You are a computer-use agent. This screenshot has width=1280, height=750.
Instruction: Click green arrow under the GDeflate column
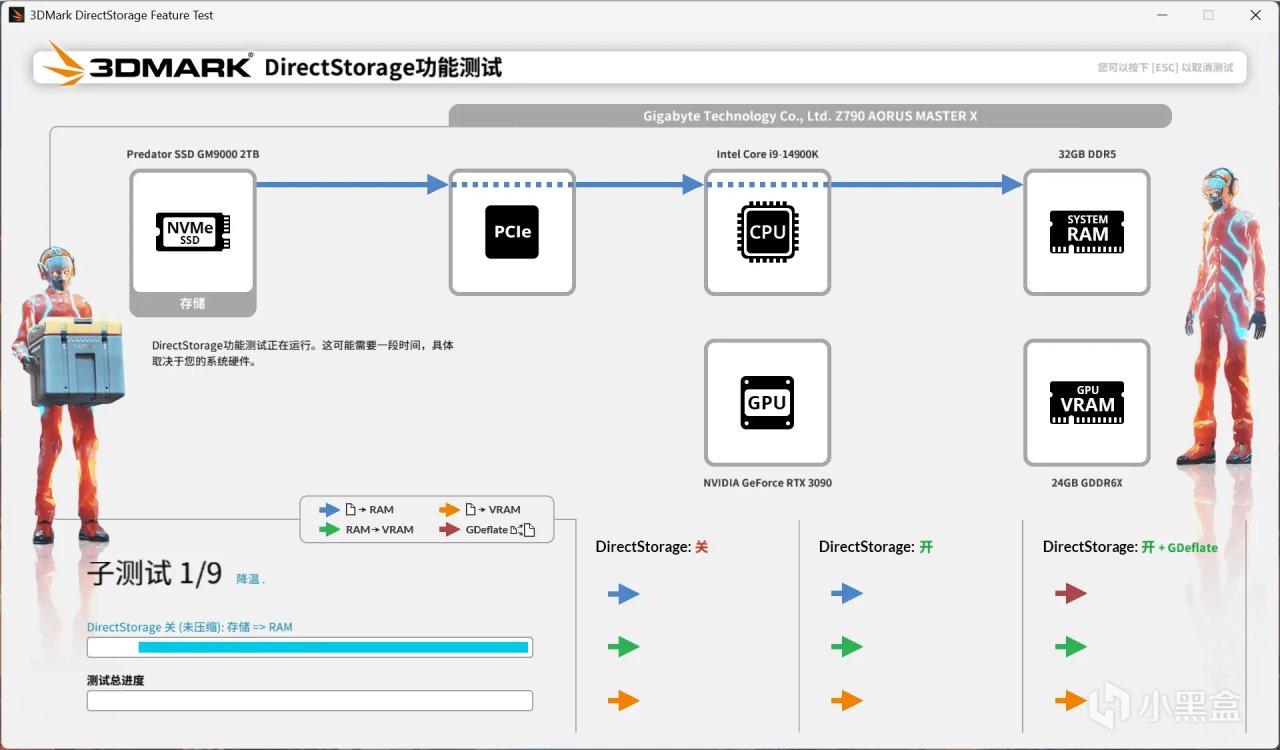click(1071, 647)
